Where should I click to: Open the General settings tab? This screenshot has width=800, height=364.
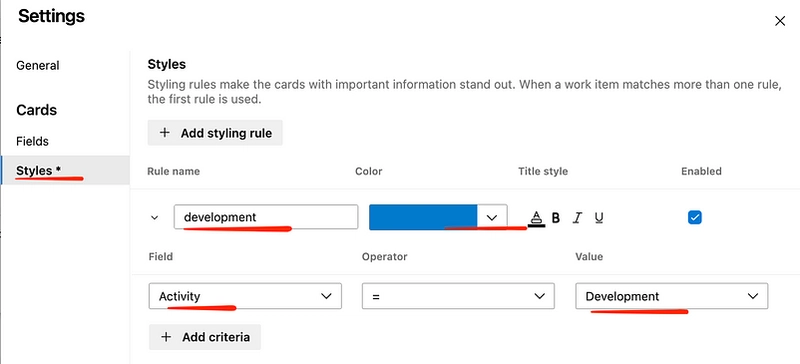click(38, 65)
